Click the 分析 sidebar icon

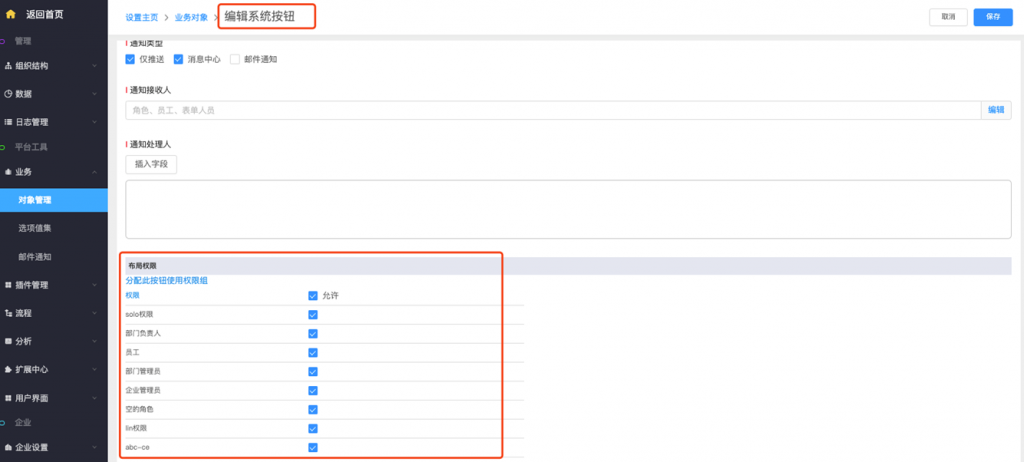click(8, 341)
